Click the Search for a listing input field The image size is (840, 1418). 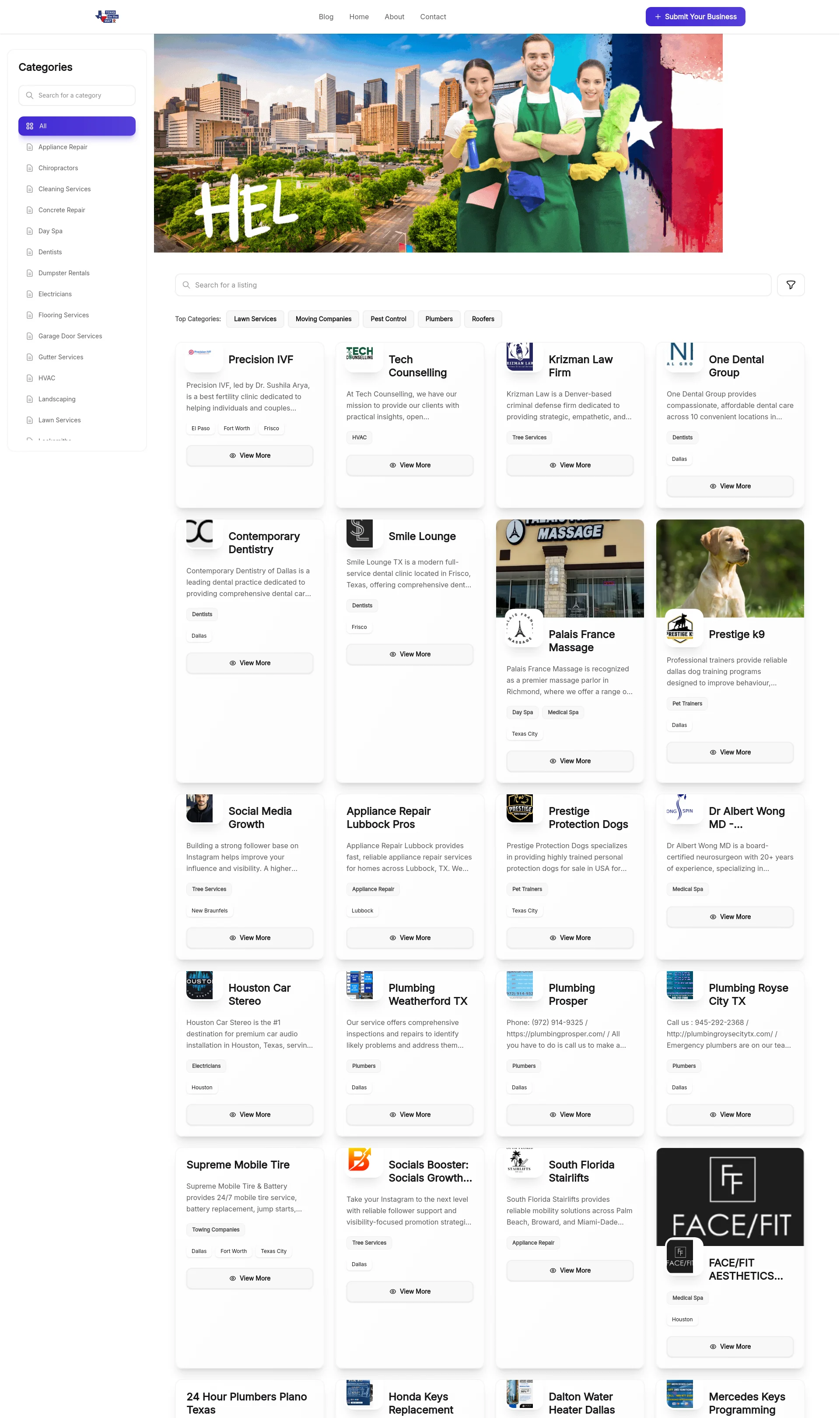point(473,285)
